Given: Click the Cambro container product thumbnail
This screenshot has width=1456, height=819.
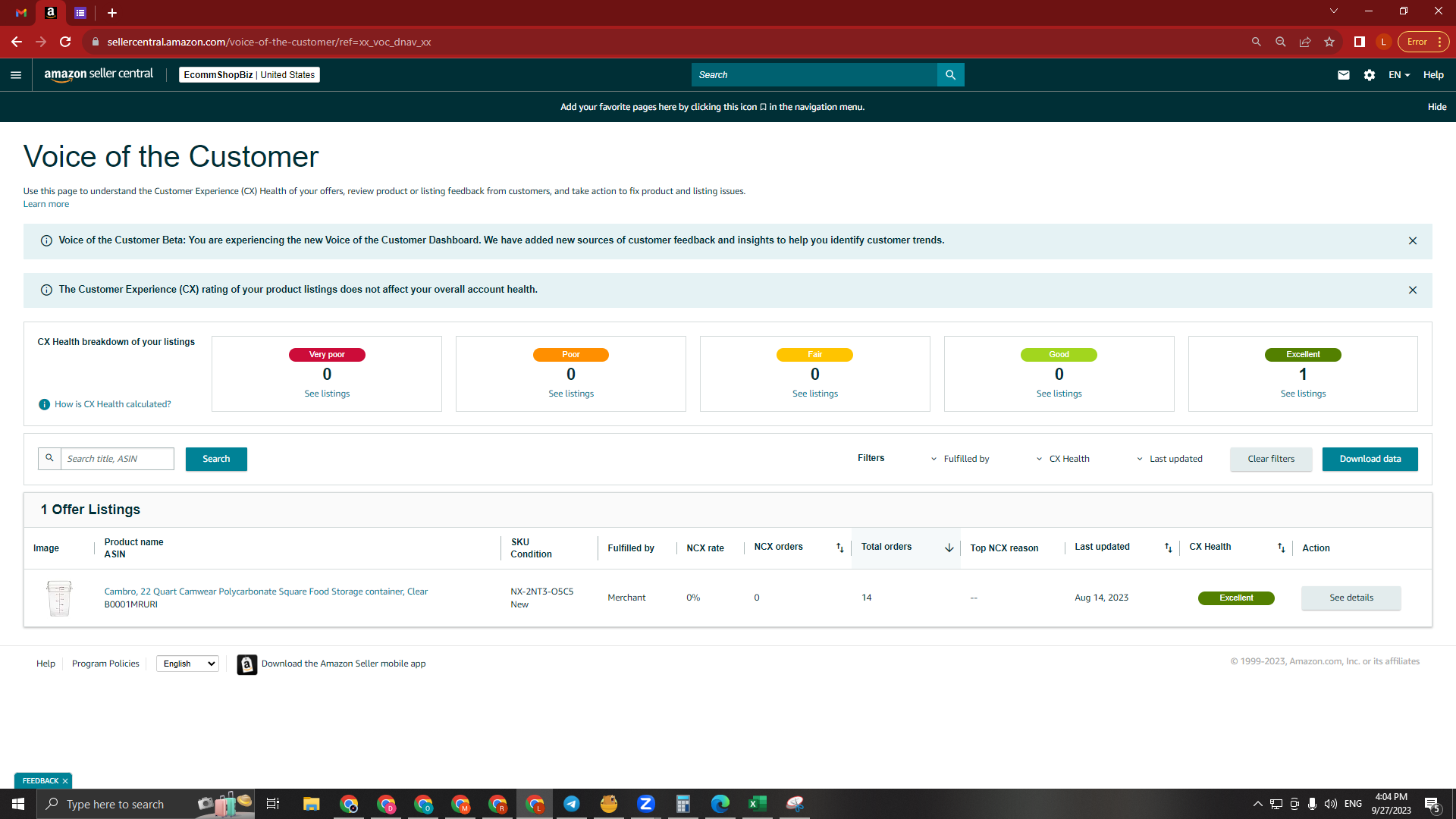Looking at the screenshot, I should point(59,598).
